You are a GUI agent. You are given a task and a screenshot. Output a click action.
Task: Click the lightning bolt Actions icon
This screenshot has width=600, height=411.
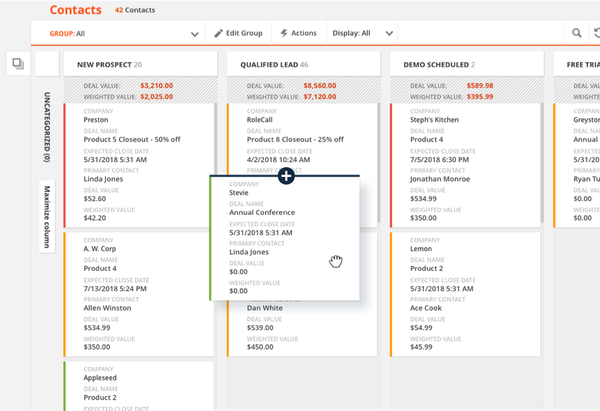coord(285,33)
